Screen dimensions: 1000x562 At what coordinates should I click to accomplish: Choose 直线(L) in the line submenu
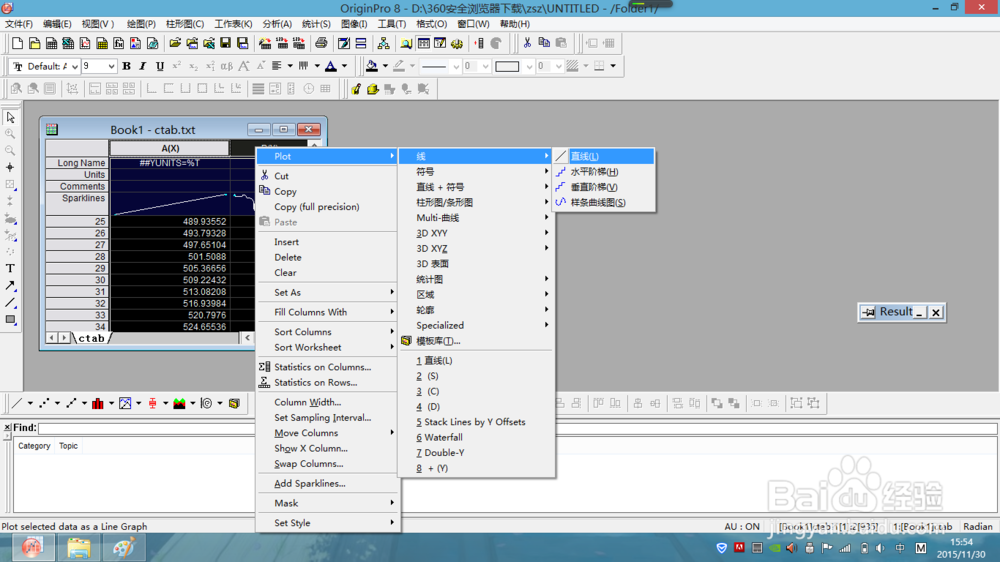[x=603, y=156]
